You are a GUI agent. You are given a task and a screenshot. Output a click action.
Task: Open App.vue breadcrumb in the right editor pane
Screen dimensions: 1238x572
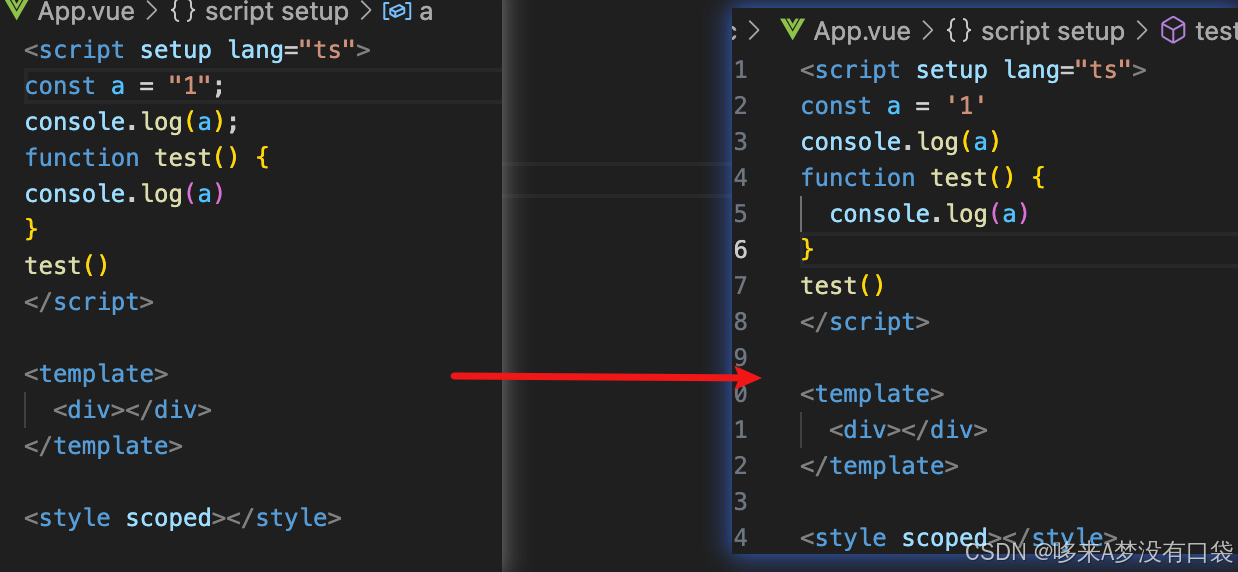pyautogui.click(x=862, y=31)
